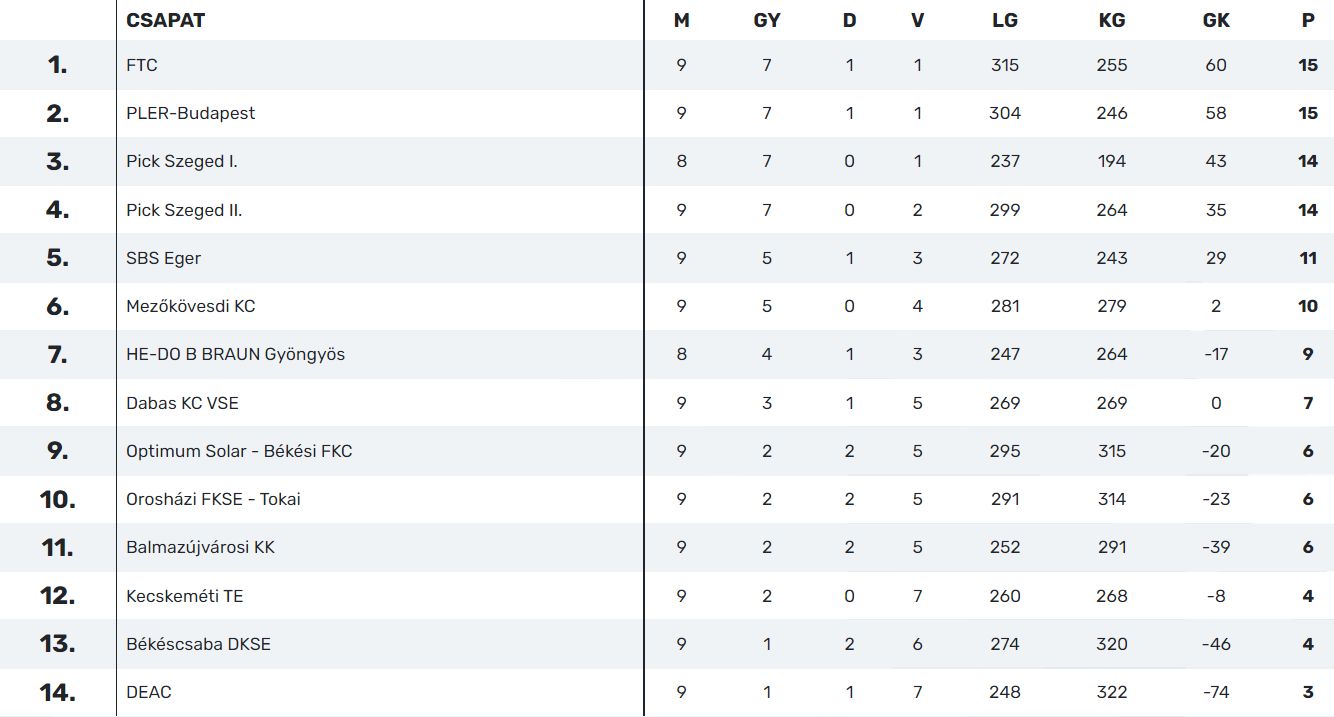Click HE-DO B BRAUN Gyöngyös

[235, 354]
